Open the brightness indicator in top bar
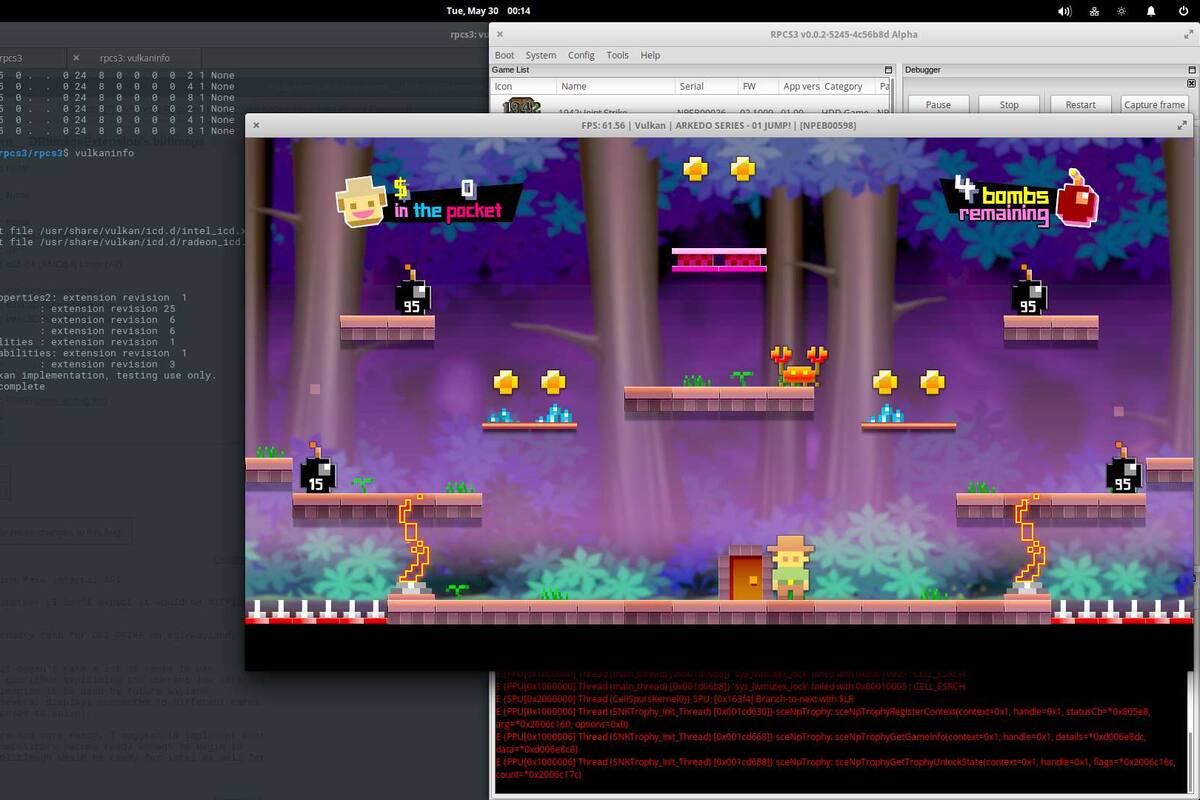The width and height of the screenshot is (1200, 800). (x=1122, y=11)
